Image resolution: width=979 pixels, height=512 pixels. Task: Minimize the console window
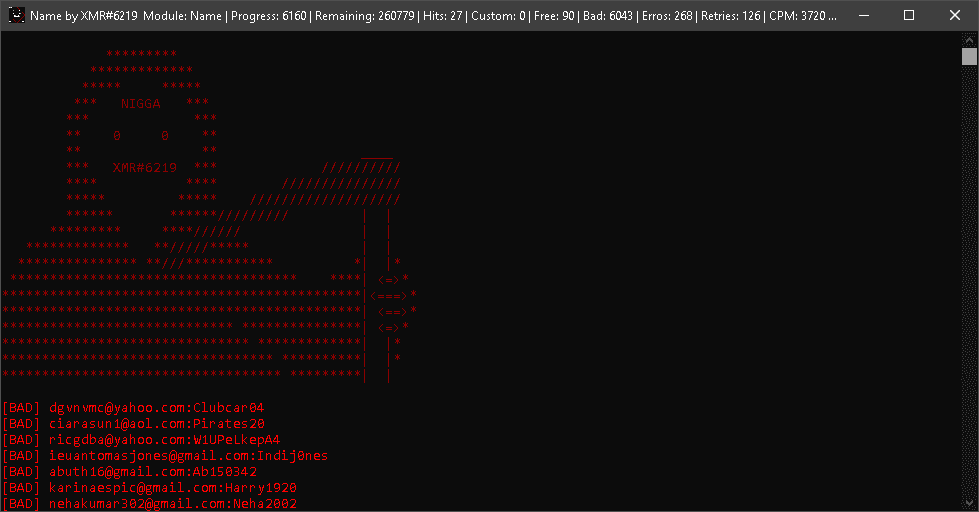(x=864, y=15)
